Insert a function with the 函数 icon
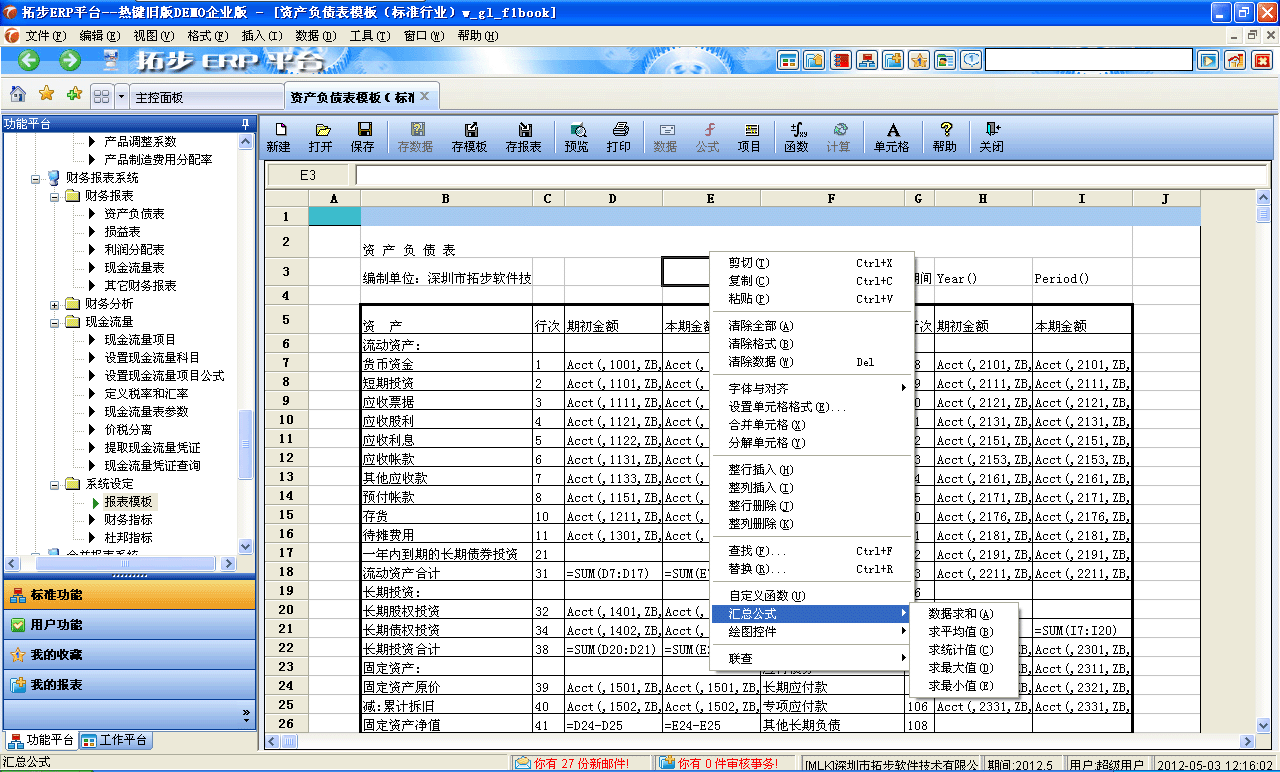 pyautogui.click(x=796, y=136)
